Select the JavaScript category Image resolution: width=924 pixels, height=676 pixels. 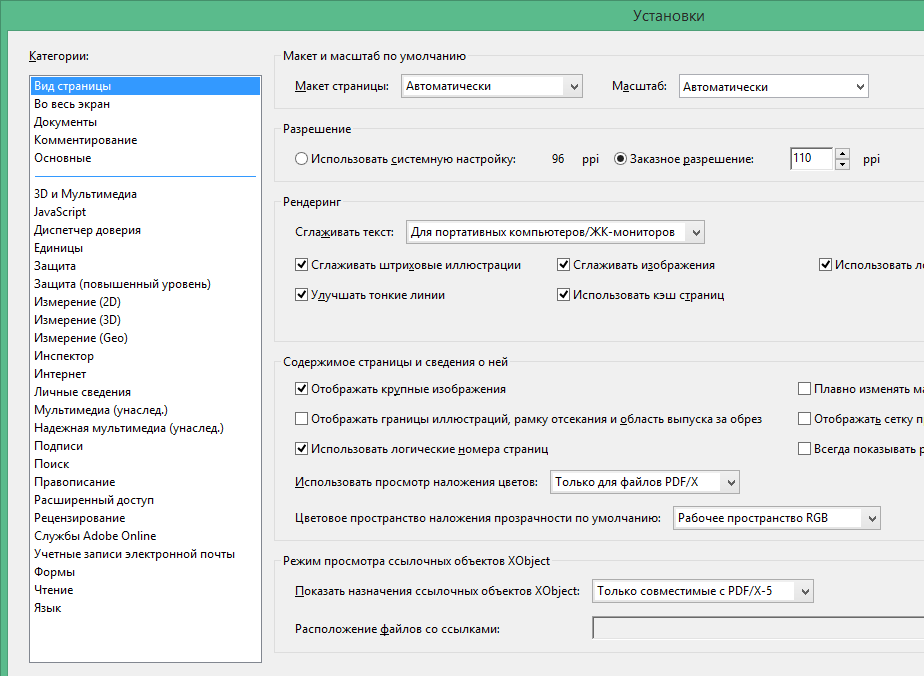coord(145,212)
